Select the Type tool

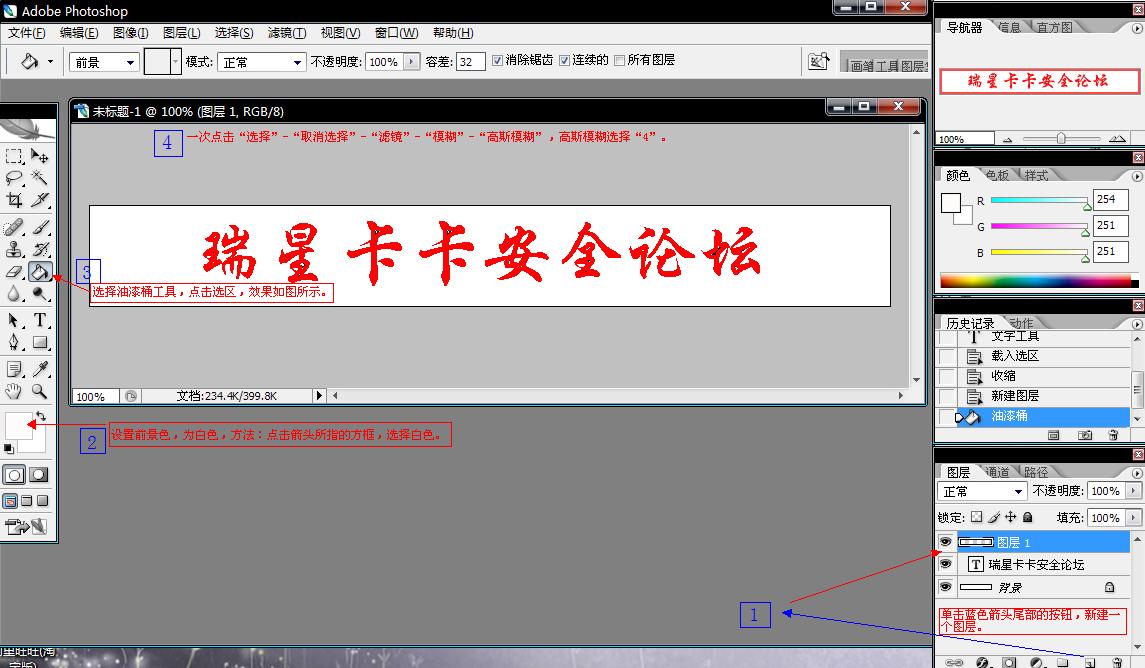[39, 320]
